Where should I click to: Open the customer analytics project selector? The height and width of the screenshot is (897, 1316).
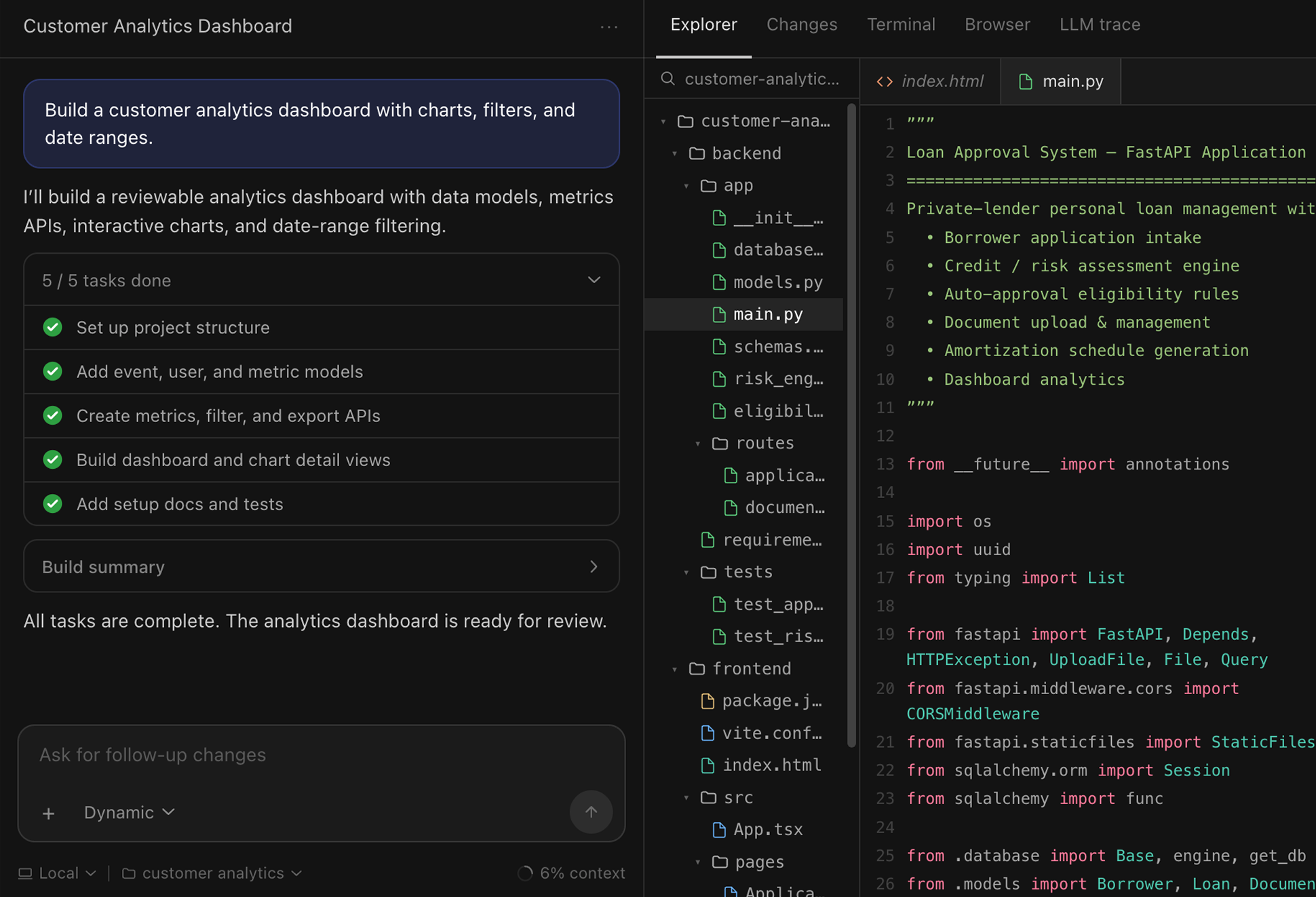tap(212, 873)
